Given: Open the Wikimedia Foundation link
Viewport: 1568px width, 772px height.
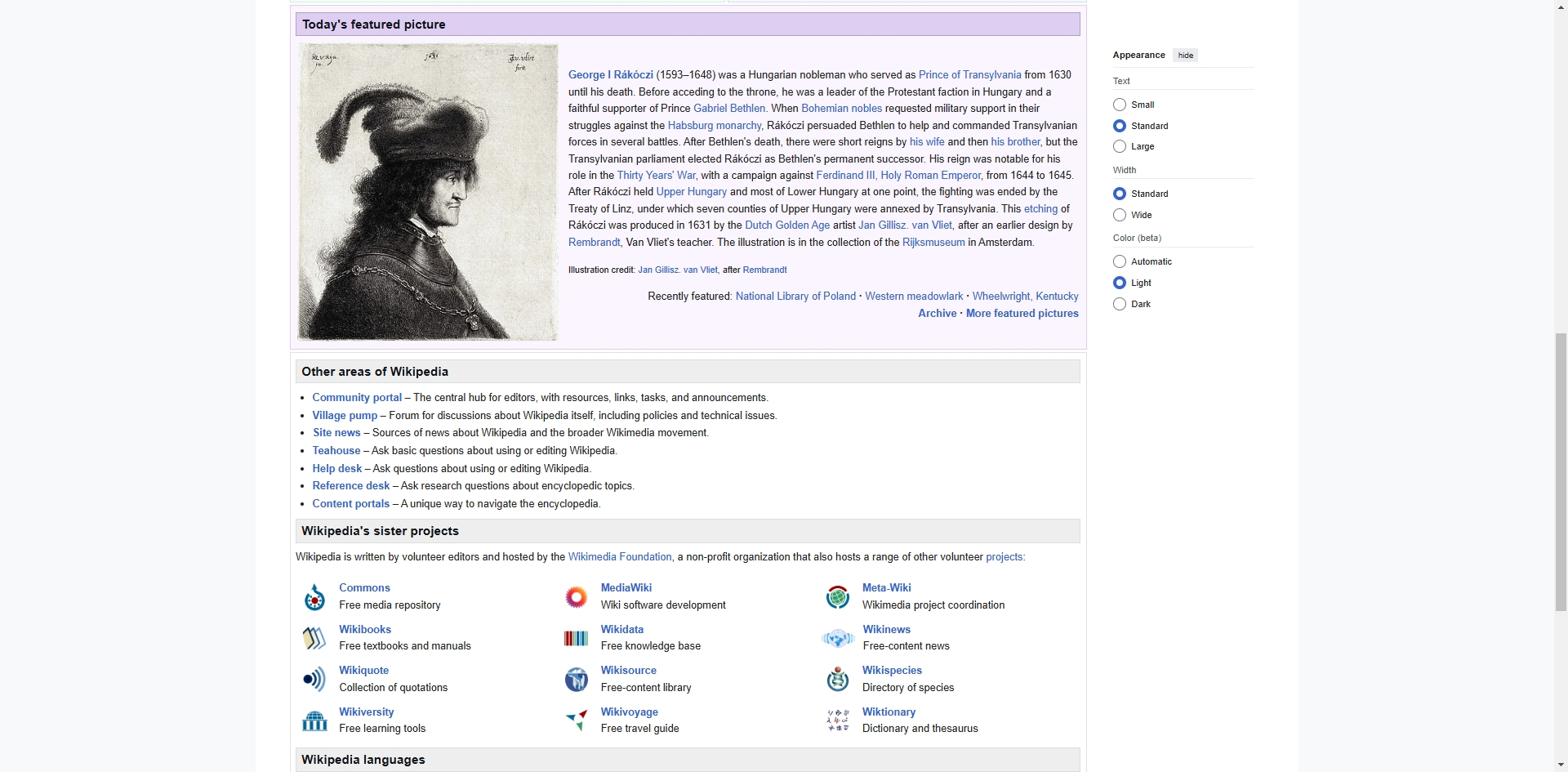Looking at the screenshot, I should pos(620,556).
